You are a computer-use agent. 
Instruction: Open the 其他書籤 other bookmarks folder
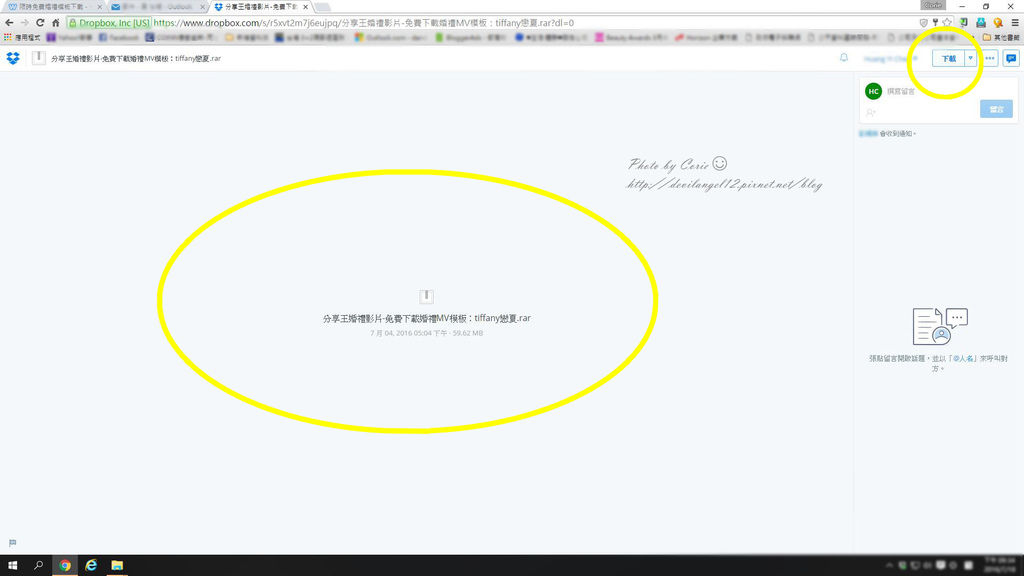[x=1001, y=38]
